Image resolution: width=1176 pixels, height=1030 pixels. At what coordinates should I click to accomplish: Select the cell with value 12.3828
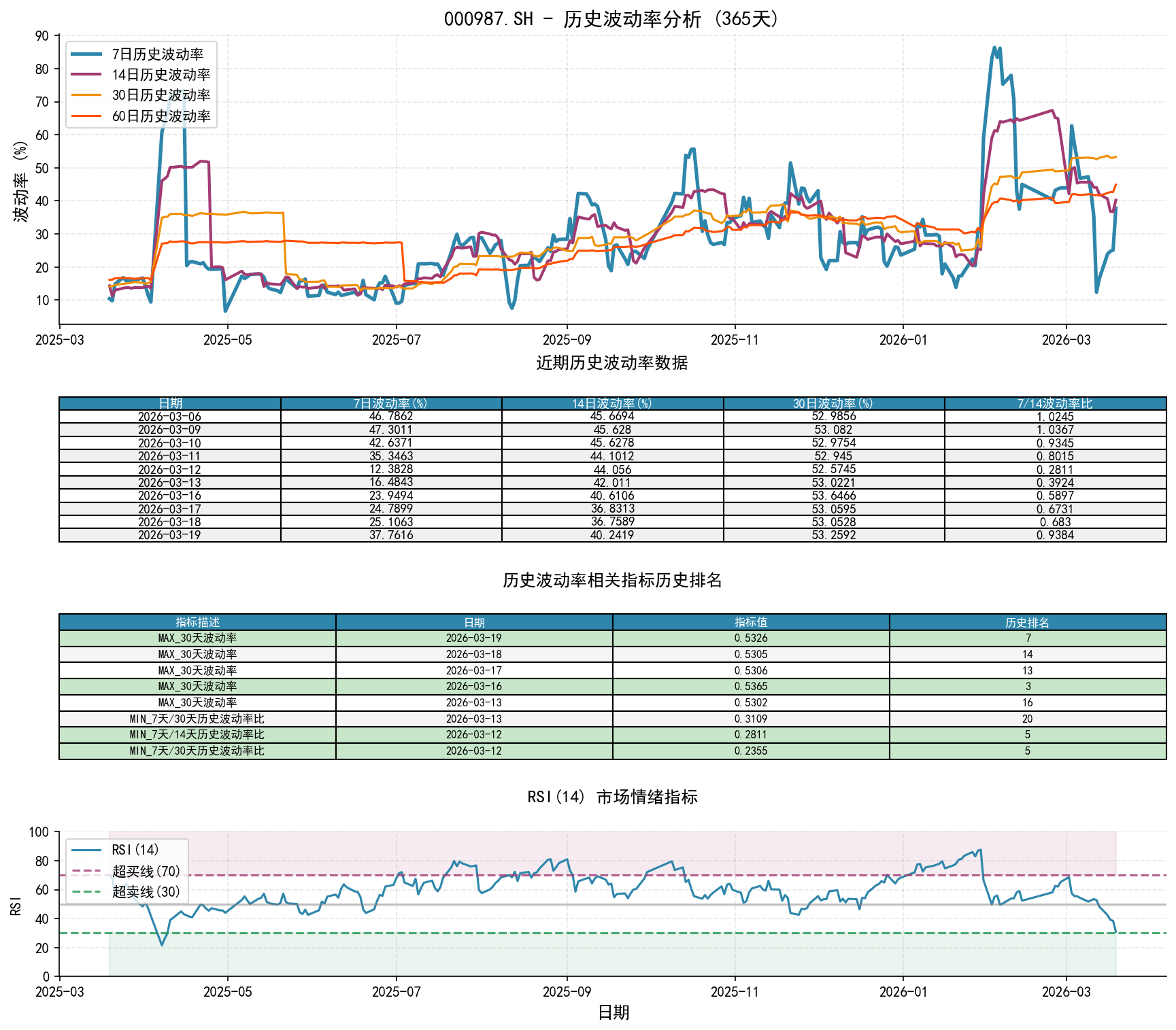(390, 469)
